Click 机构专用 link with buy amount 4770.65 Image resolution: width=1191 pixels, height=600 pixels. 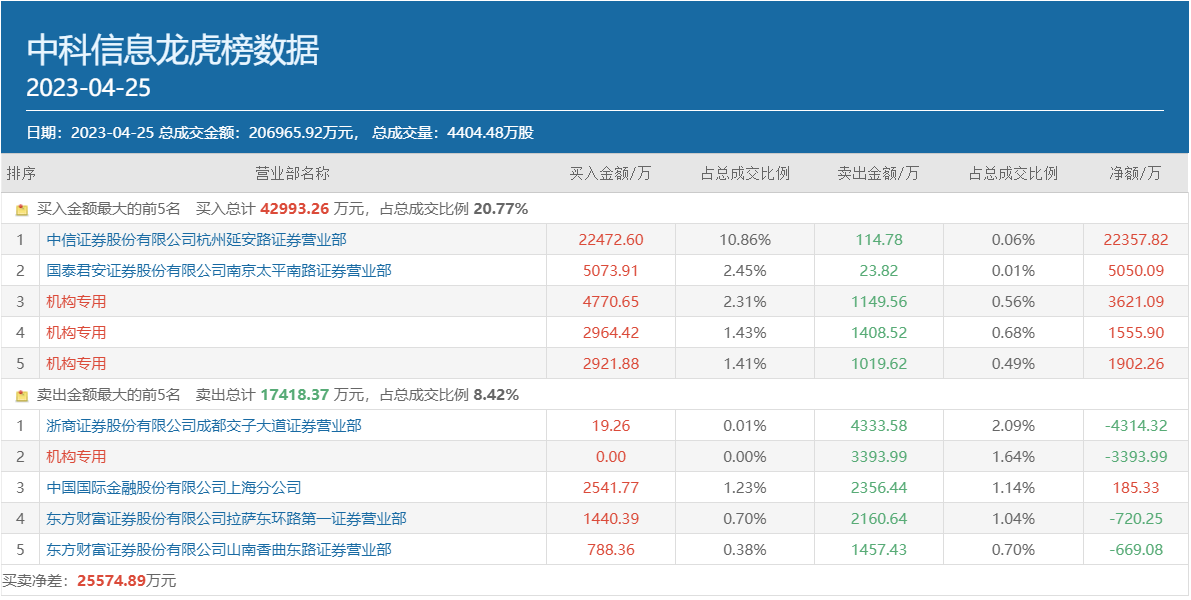pos(76,302)
